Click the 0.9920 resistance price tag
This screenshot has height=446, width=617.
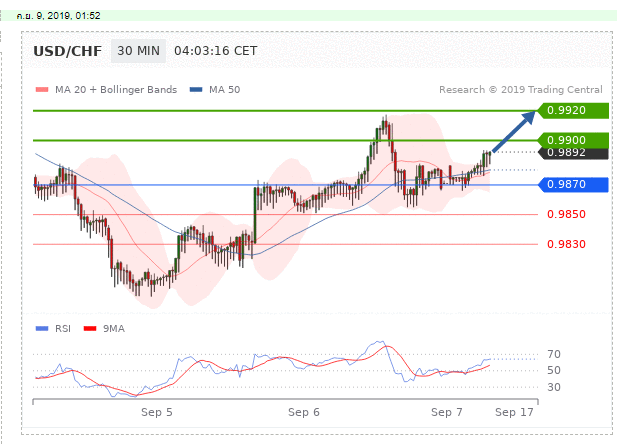point(573,110)
